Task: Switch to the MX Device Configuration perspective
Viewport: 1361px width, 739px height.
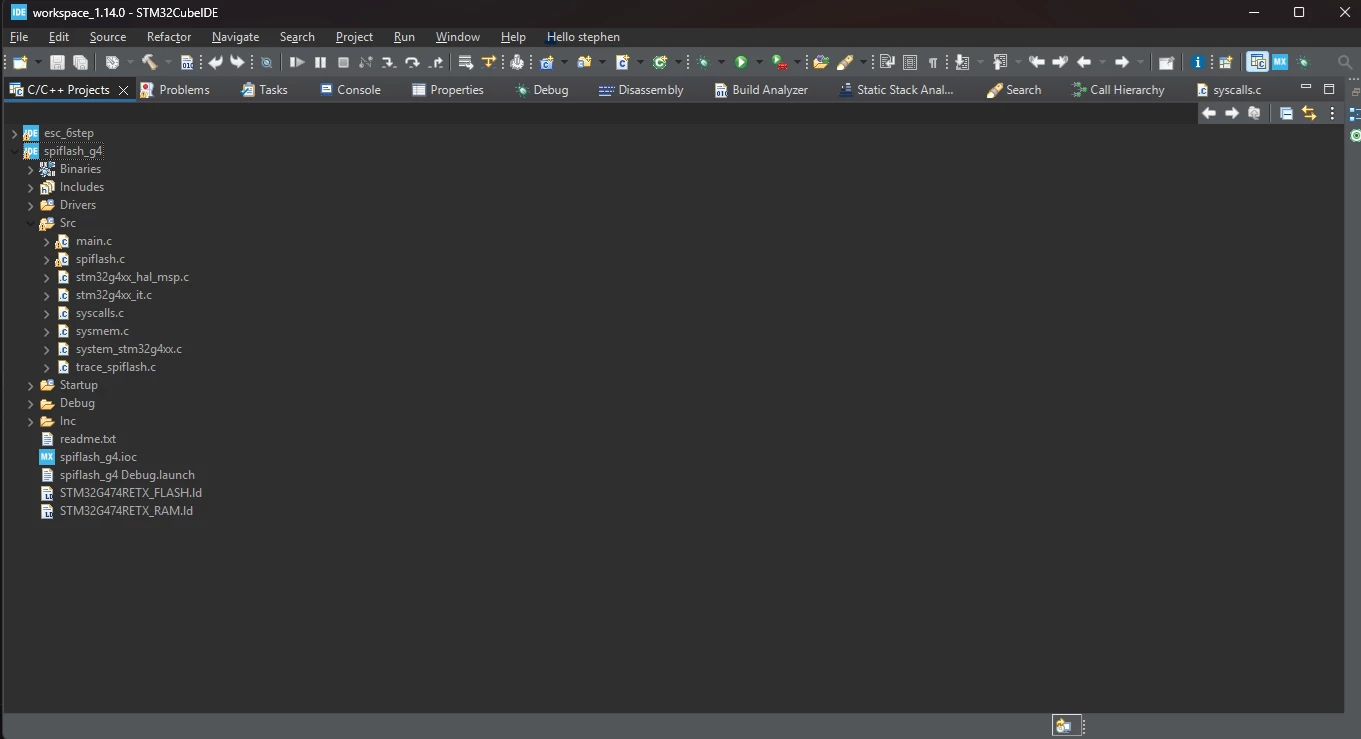Action: tap(1279, 62)
